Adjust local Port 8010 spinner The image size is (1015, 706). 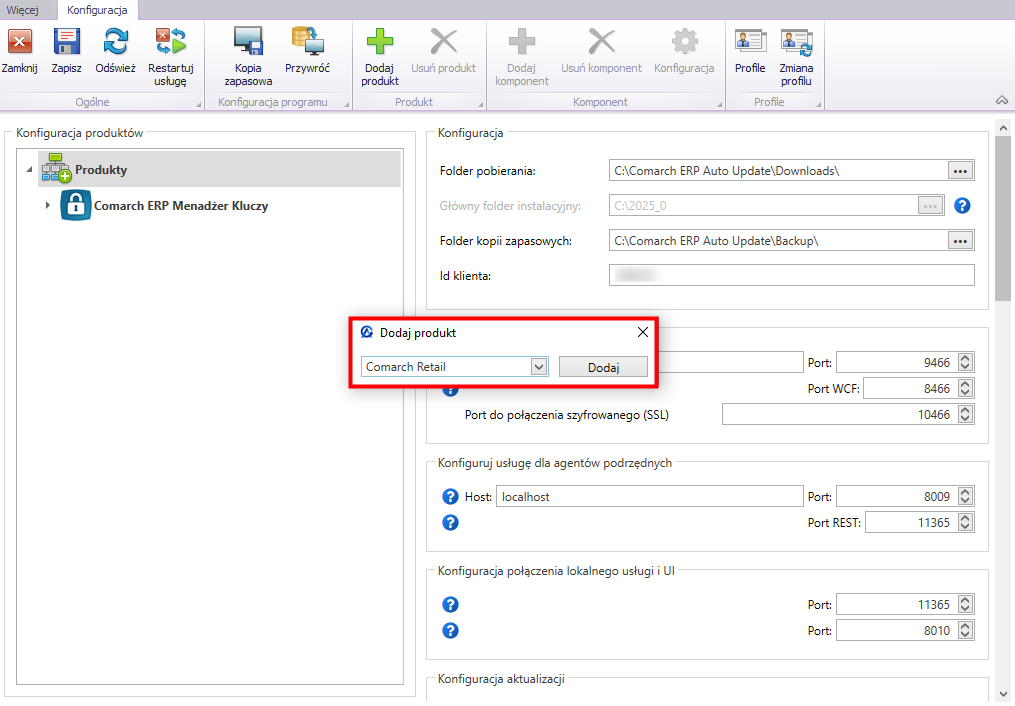tap(965, 630)
